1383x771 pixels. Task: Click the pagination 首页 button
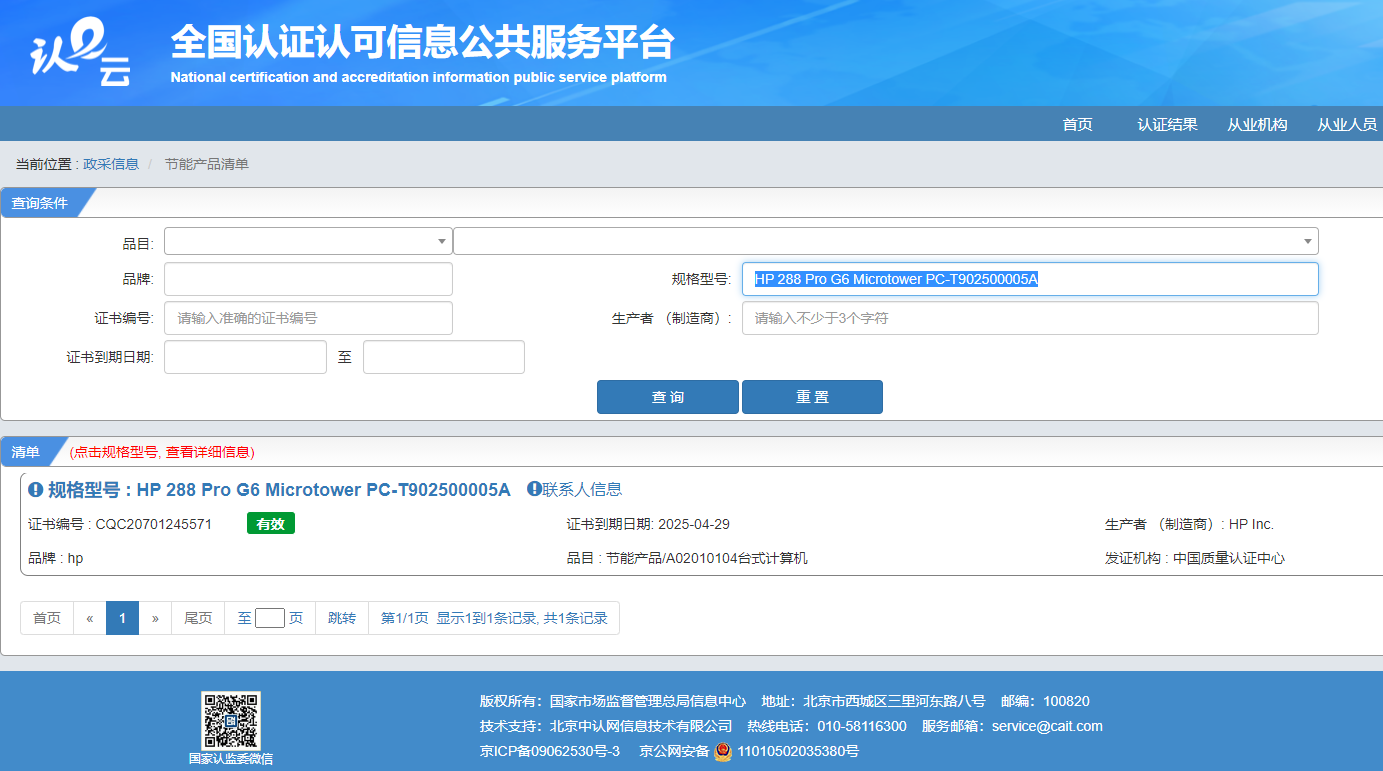tap(47, 618)
